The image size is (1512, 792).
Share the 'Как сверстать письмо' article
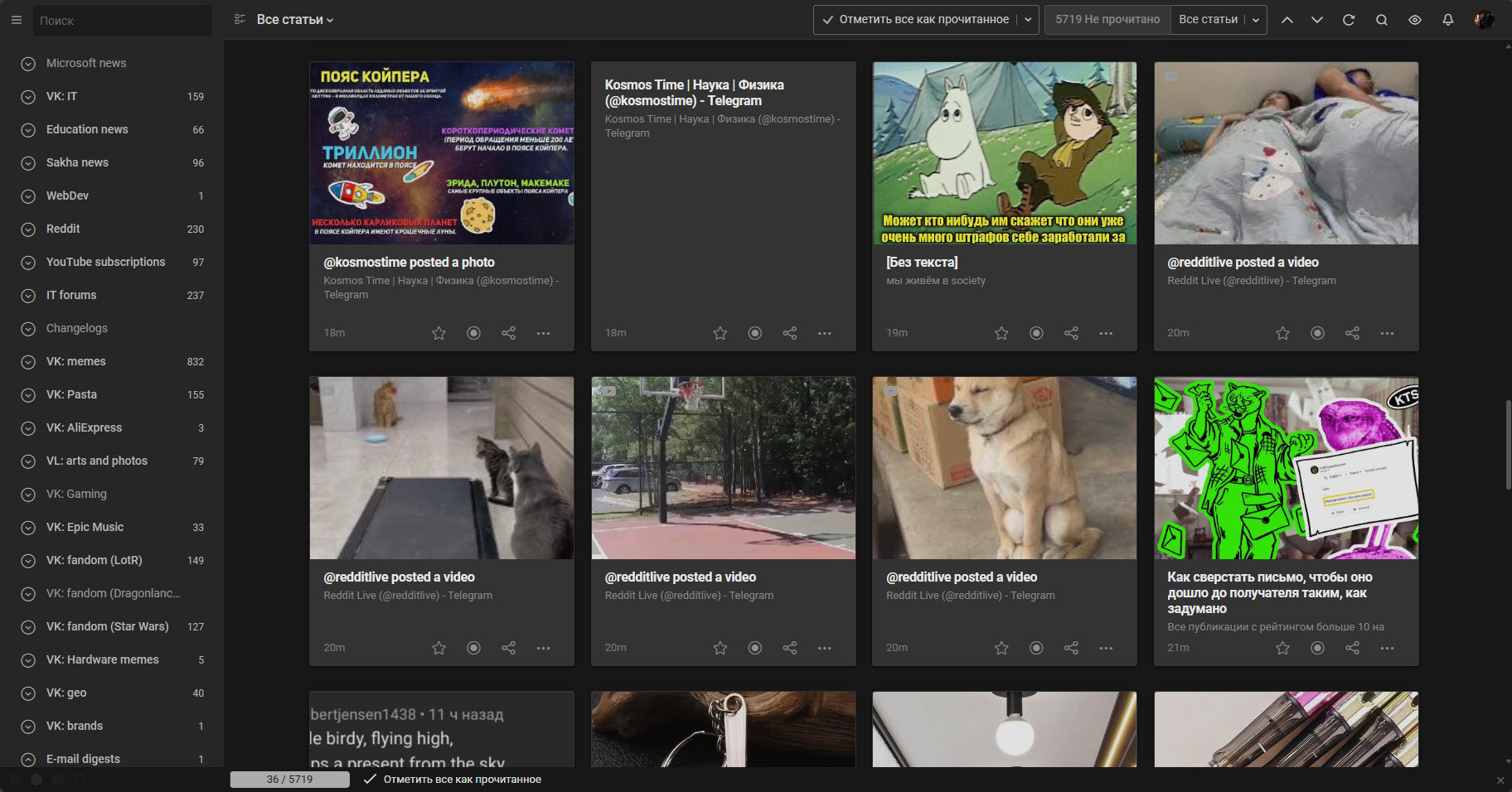1353,648
